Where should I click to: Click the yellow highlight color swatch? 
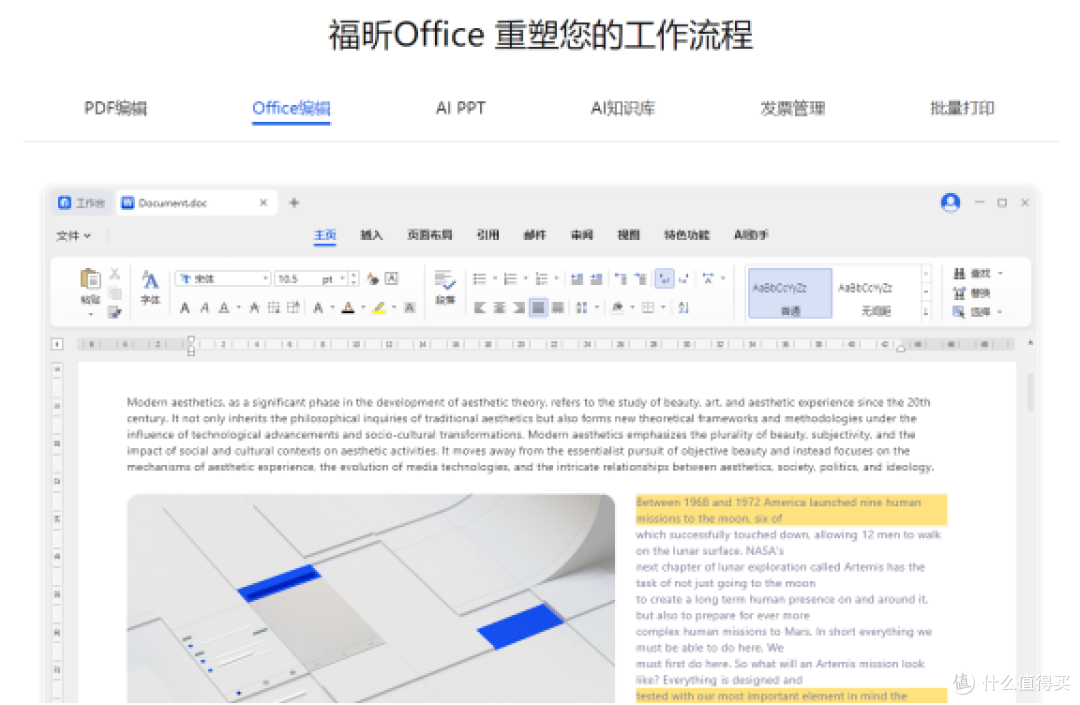379,308
